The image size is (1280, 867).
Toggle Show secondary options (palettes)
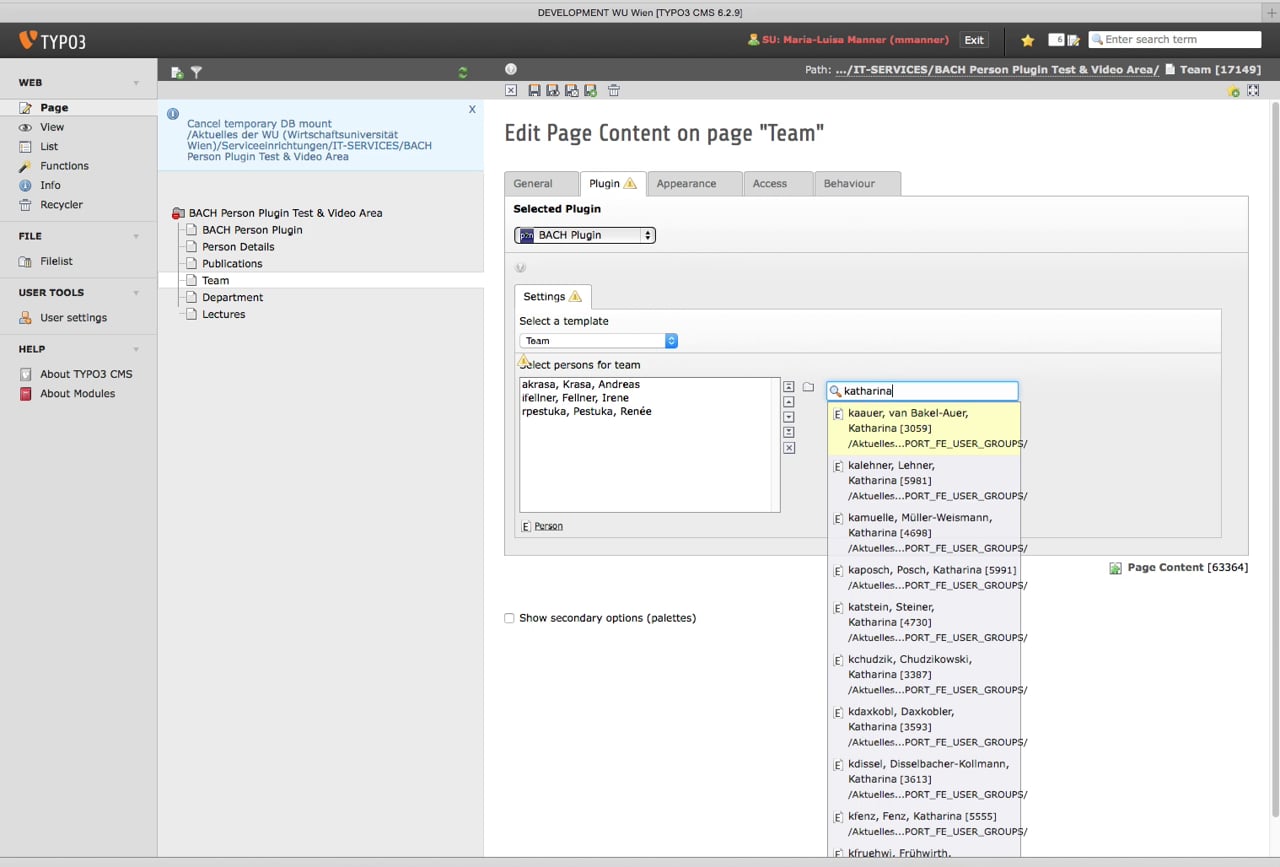(509, 618)
